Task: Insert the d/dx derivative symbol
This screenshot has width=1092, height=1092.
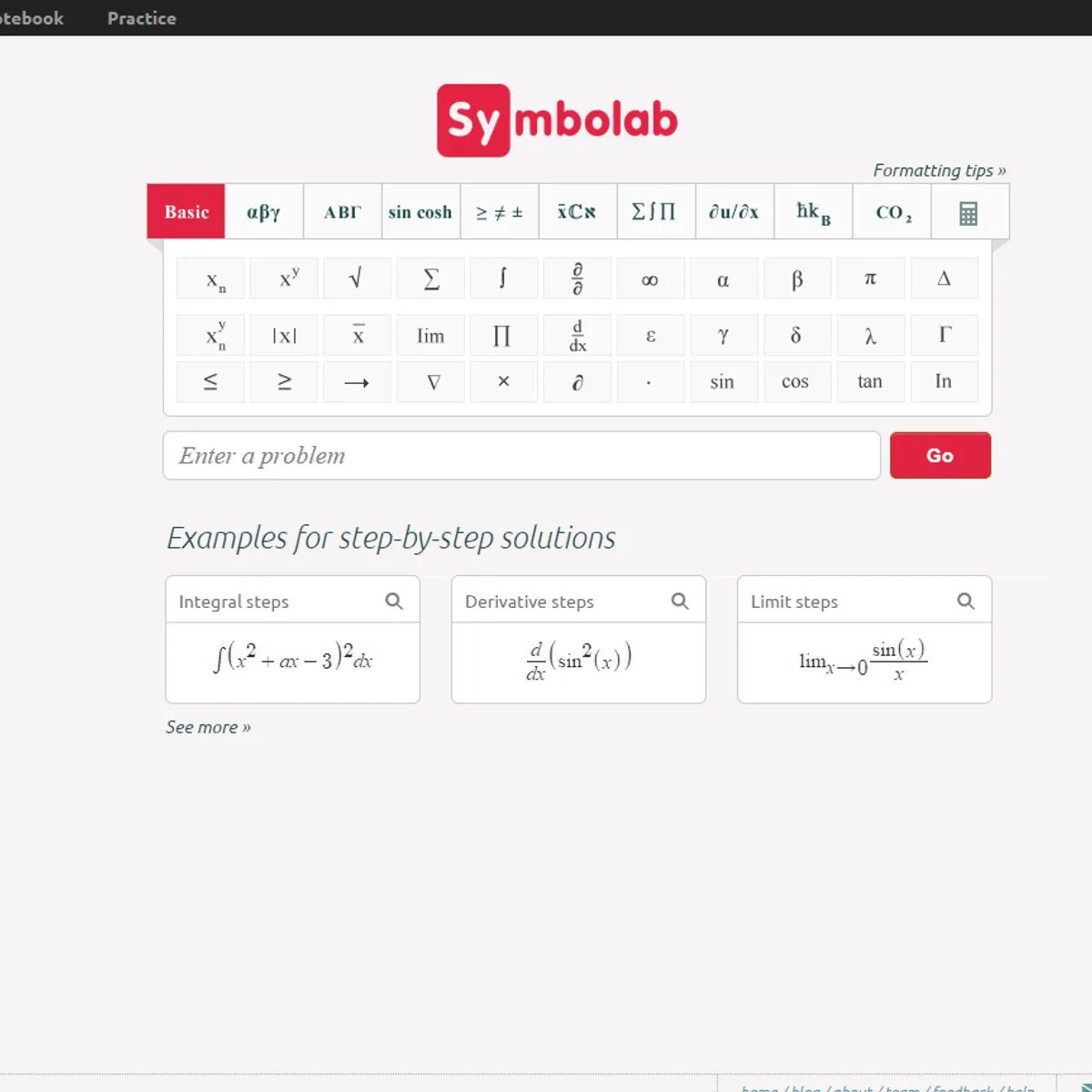Action: (x=577, y=335)
